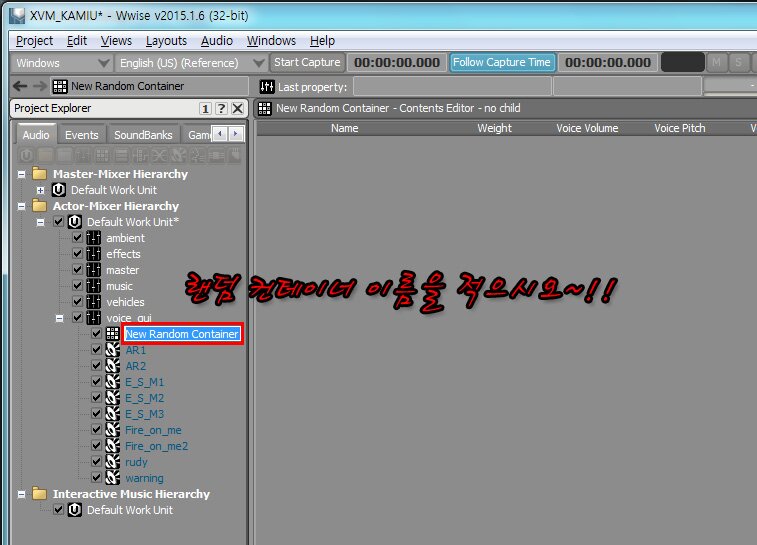
Task: Expand the Master-Mixer Default Work Unit
Action: click(41, 190)
